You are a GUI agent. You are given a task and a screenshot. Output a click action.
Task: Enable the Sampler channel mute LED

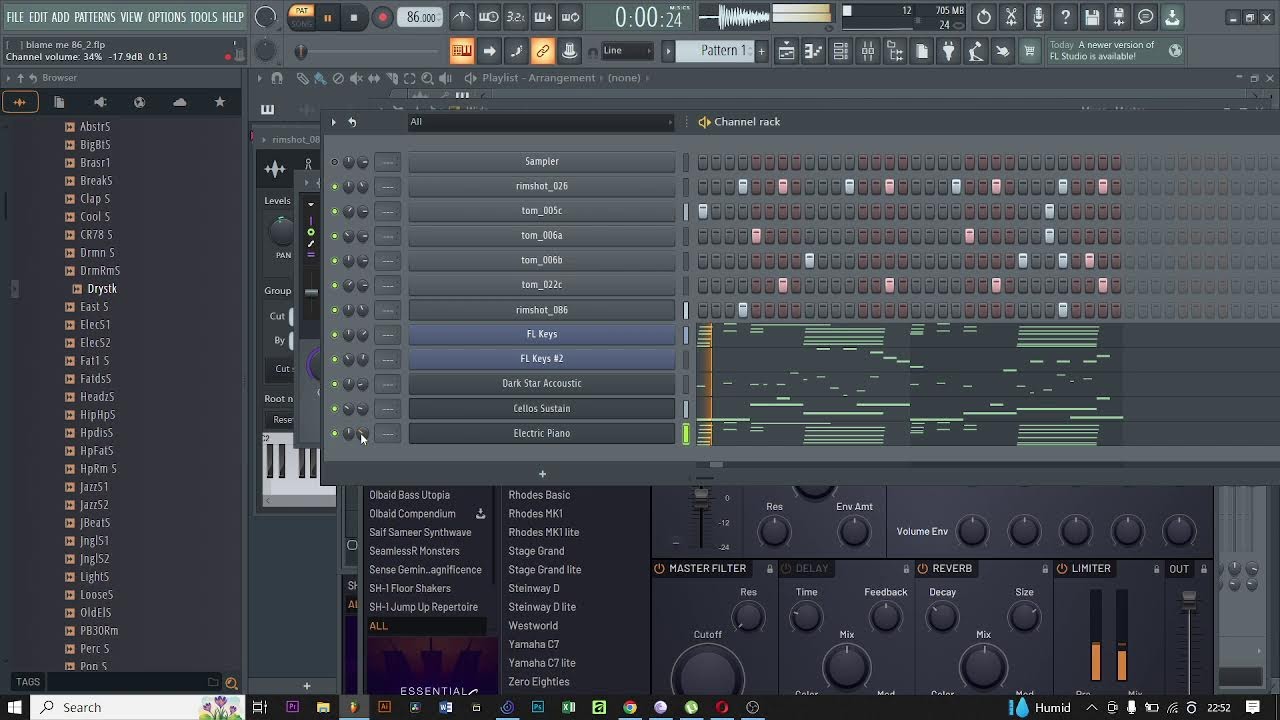click(335, 161)
